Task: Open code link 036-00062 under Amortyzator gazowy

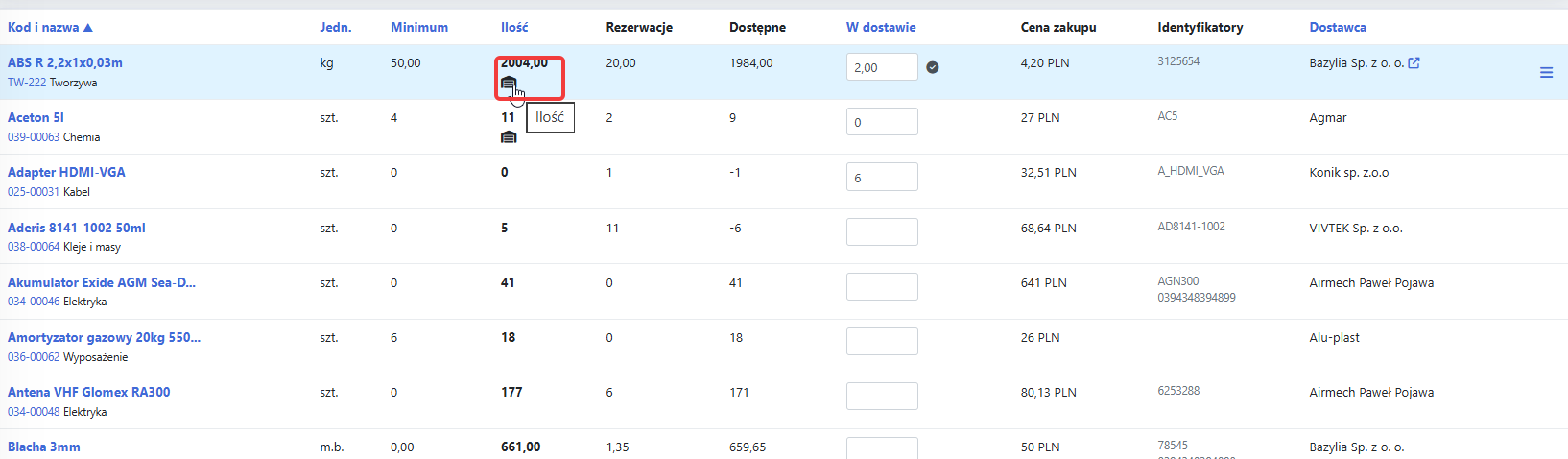Action: click(34, 357)
